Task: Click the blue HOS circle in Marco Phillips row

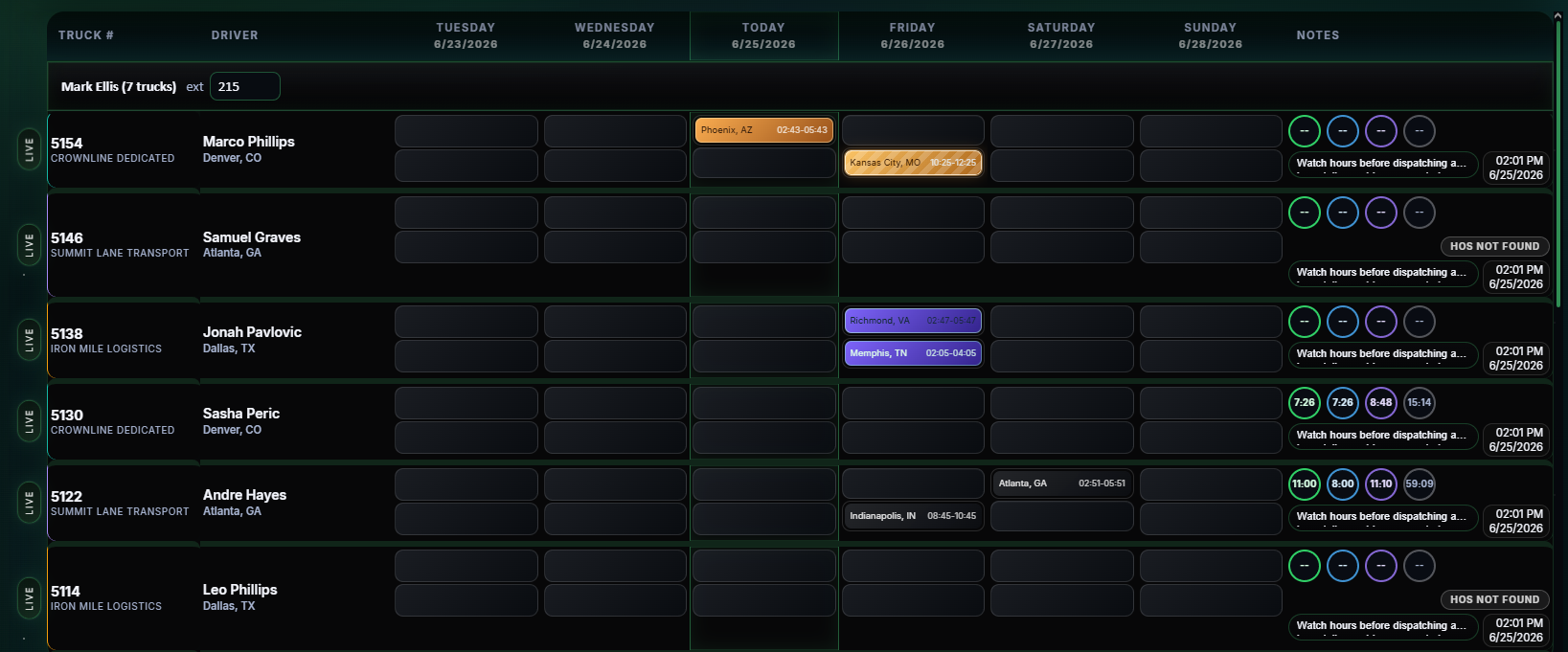Action: [1343, 131]
